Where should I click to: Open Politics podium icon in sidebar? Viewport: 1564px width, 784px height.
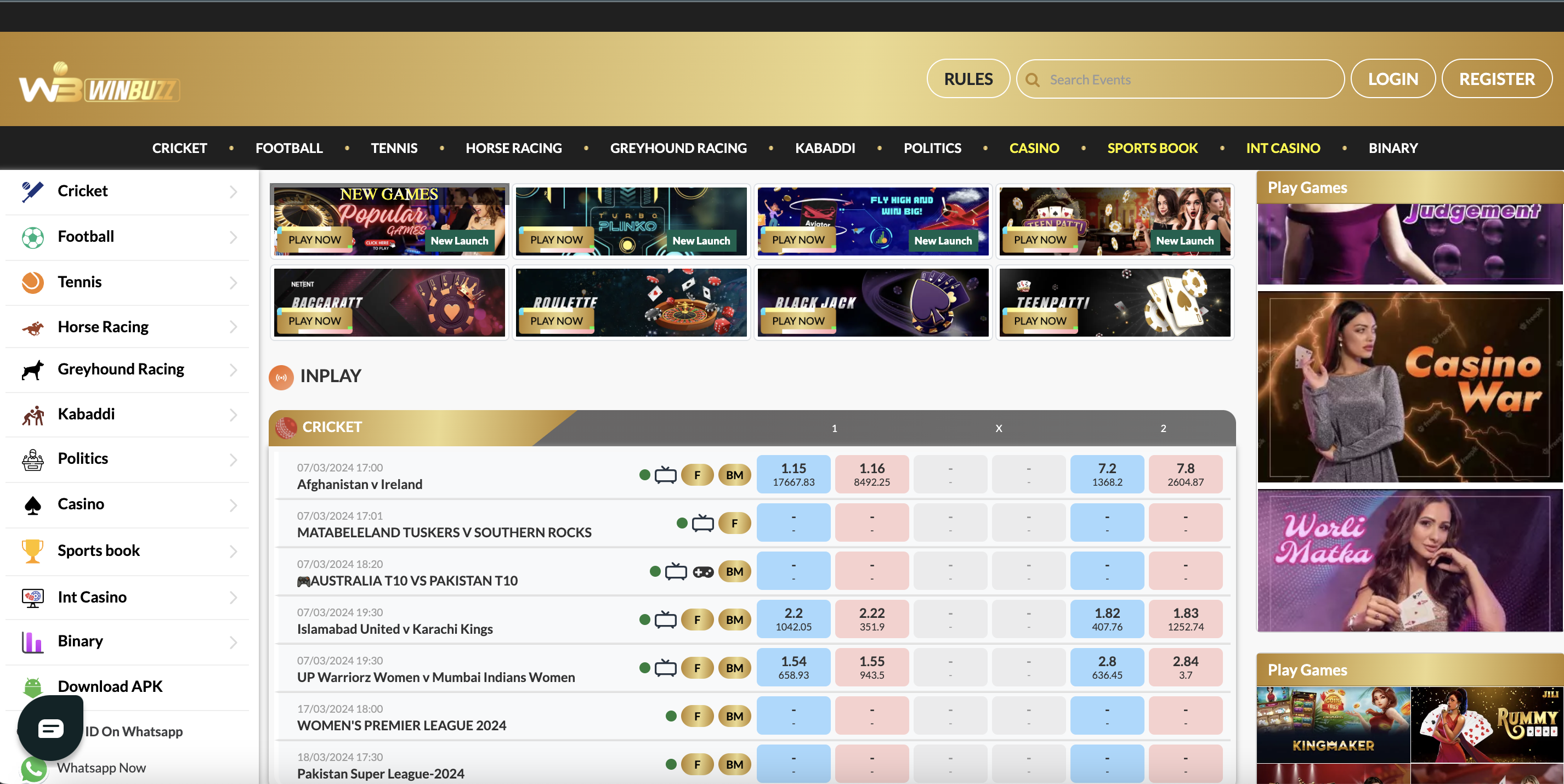tap(32, 459)
